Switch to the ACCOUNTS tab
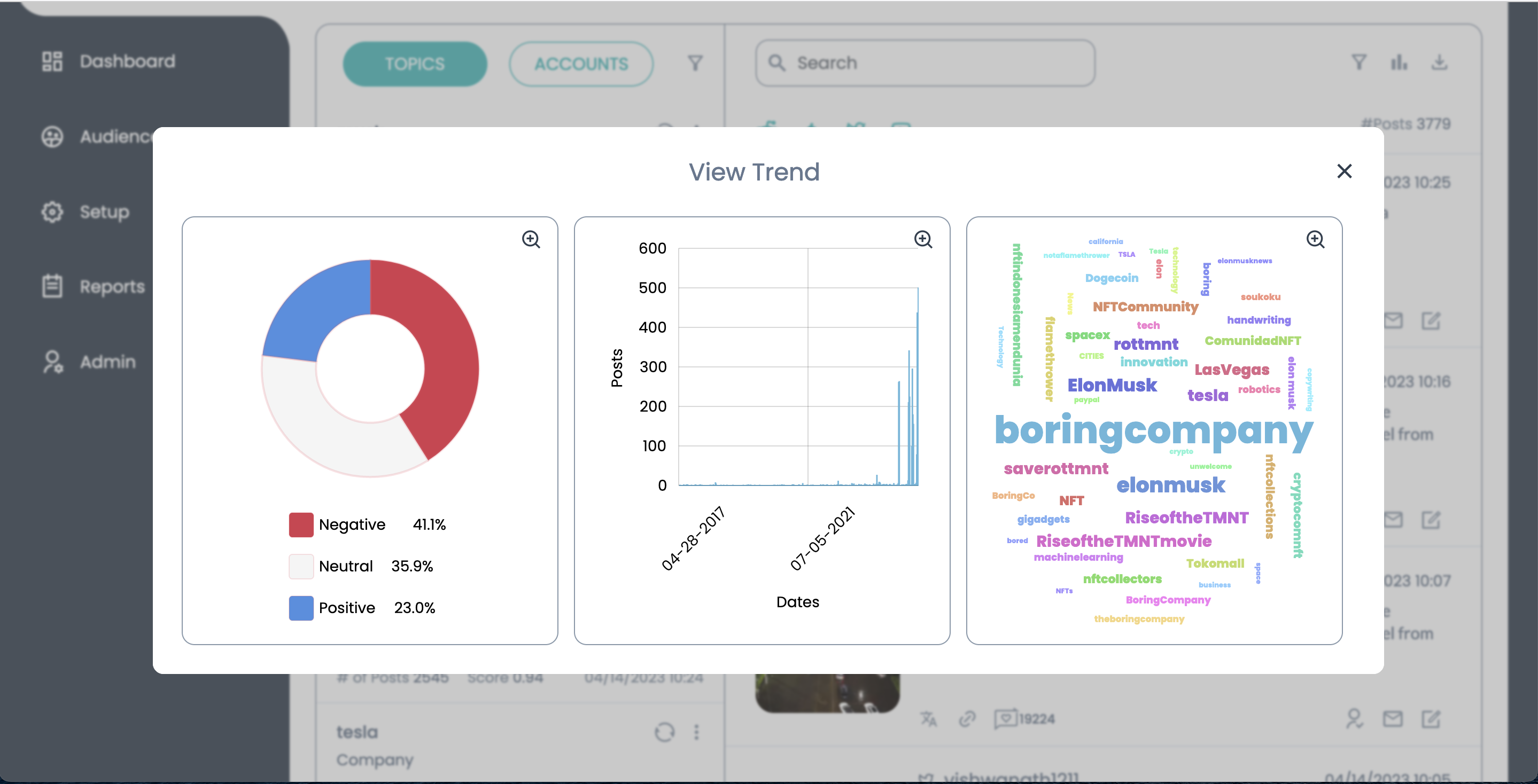This screenshot has width=1538, height=784. click(x=581, y=64)
